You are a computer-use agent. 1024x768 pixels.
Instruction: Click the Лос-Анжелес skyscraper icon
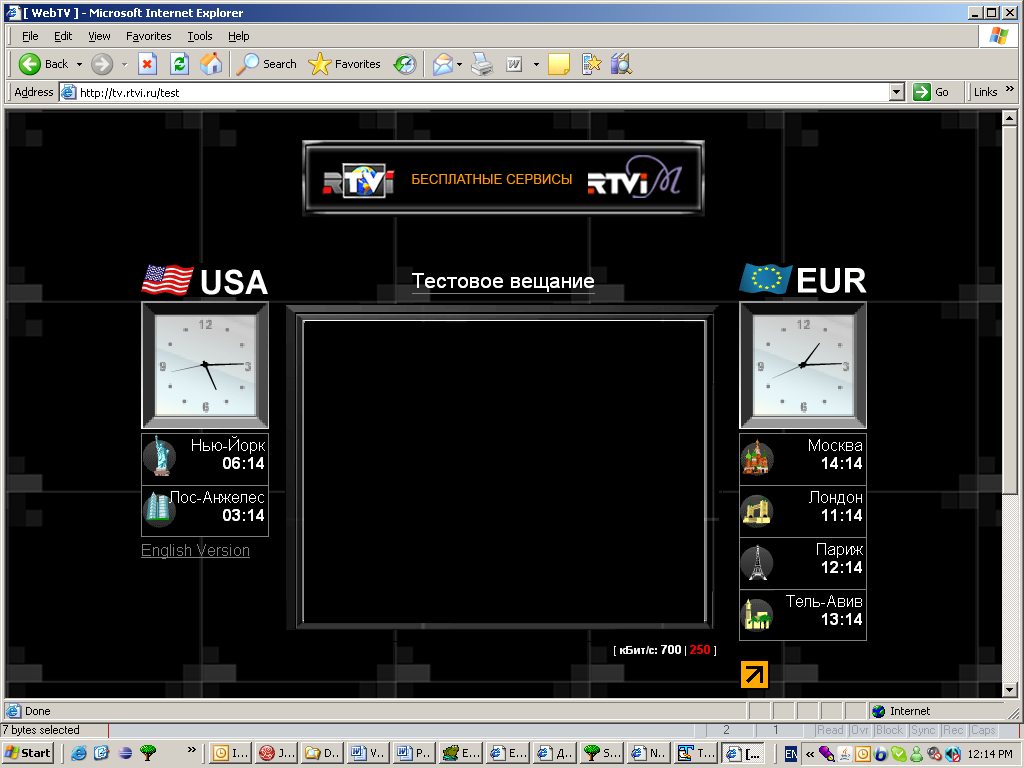click(x=159, y=509)
